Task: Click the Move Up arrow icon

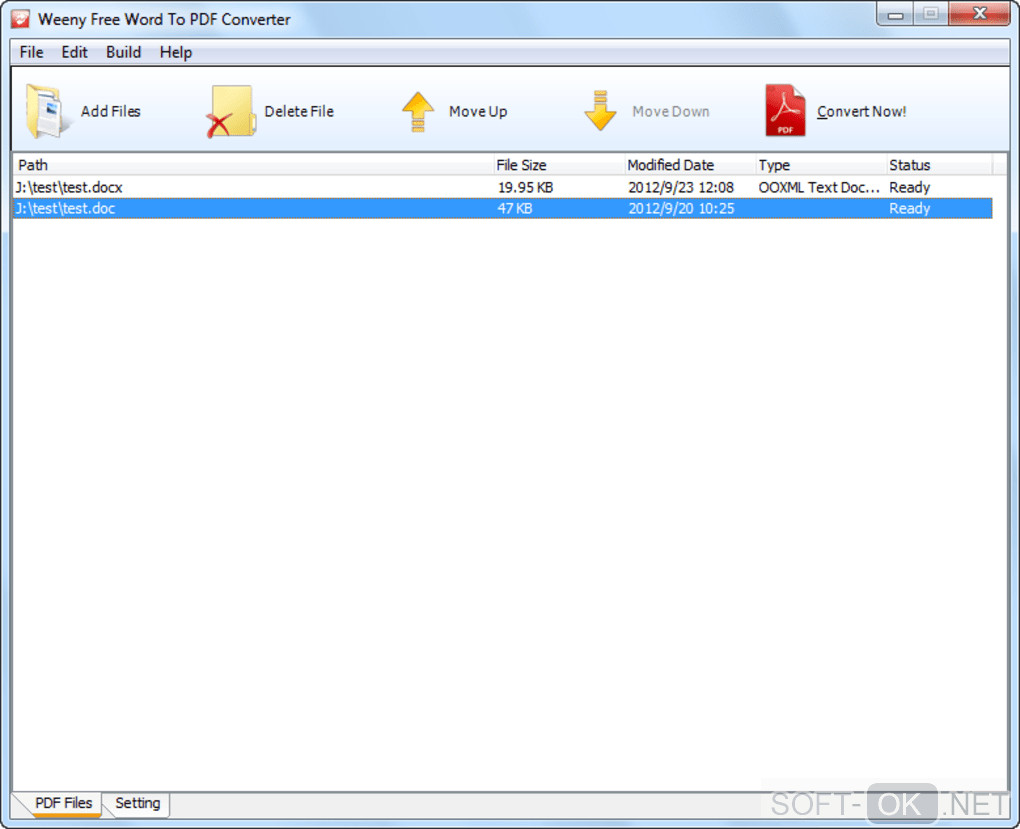Action: pyautogui.click(x=418, y=111)
